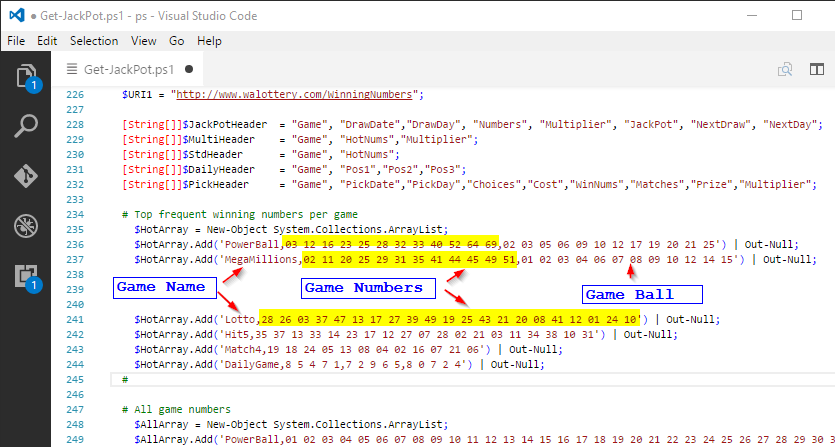Click the comment '# All game numbers'
Image resolution: width=835 pixels, height=447 pixels.
(176, 409)
